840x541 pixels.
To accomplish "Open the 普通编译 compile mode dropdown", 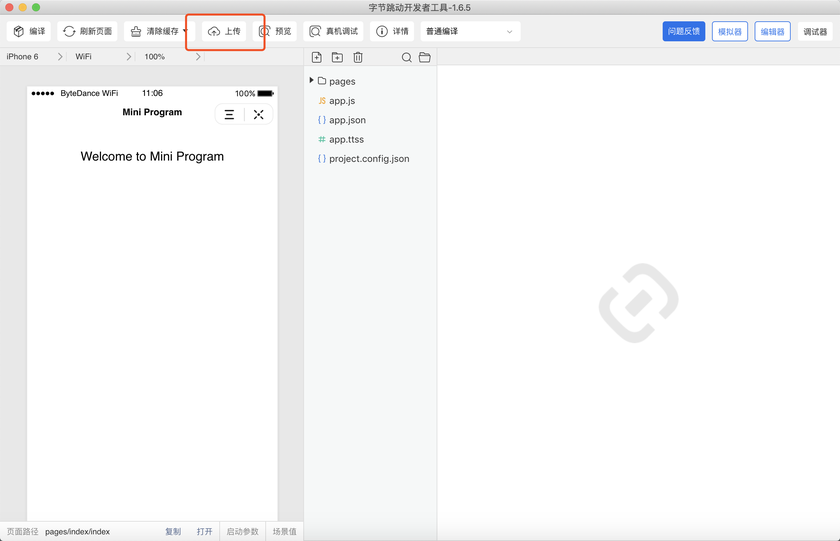I will coord(470,31).
